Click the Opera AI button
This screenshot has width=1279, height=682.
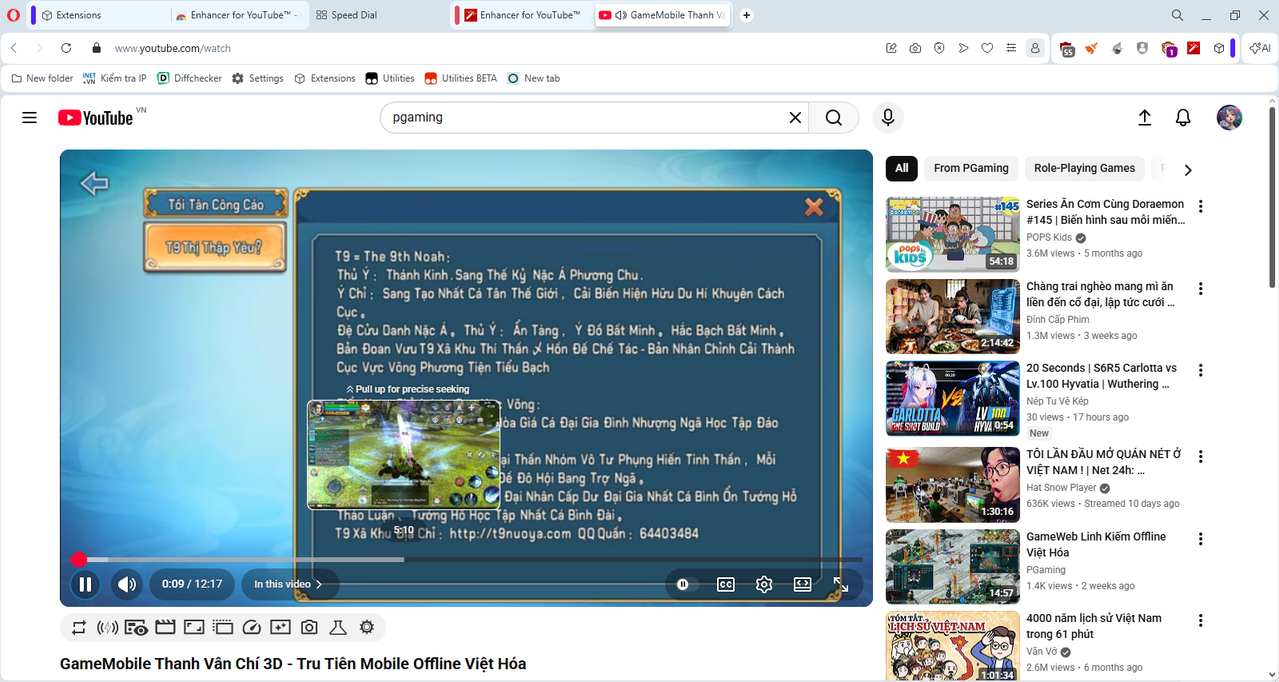click(x=1259, y=48)
